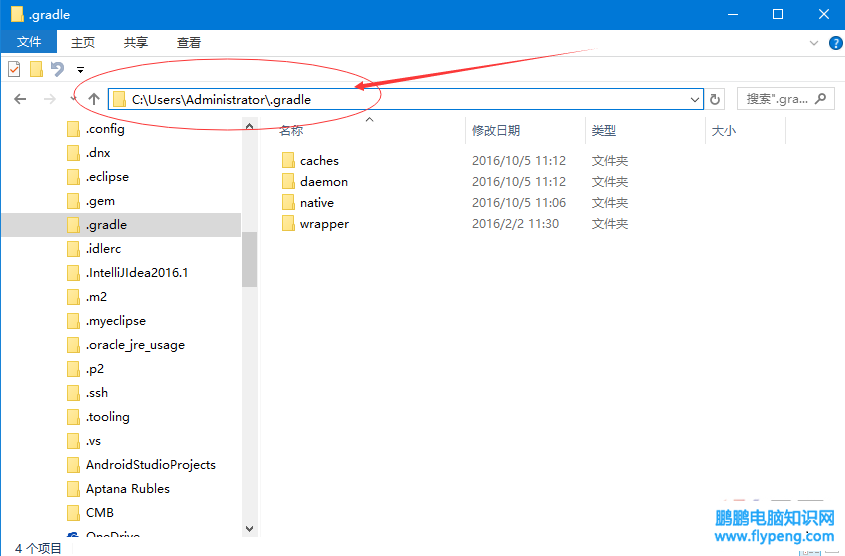Go back with the left arrow
This screenshot has height=556, width=845.
pyautogui.click(x=20, y=99)
